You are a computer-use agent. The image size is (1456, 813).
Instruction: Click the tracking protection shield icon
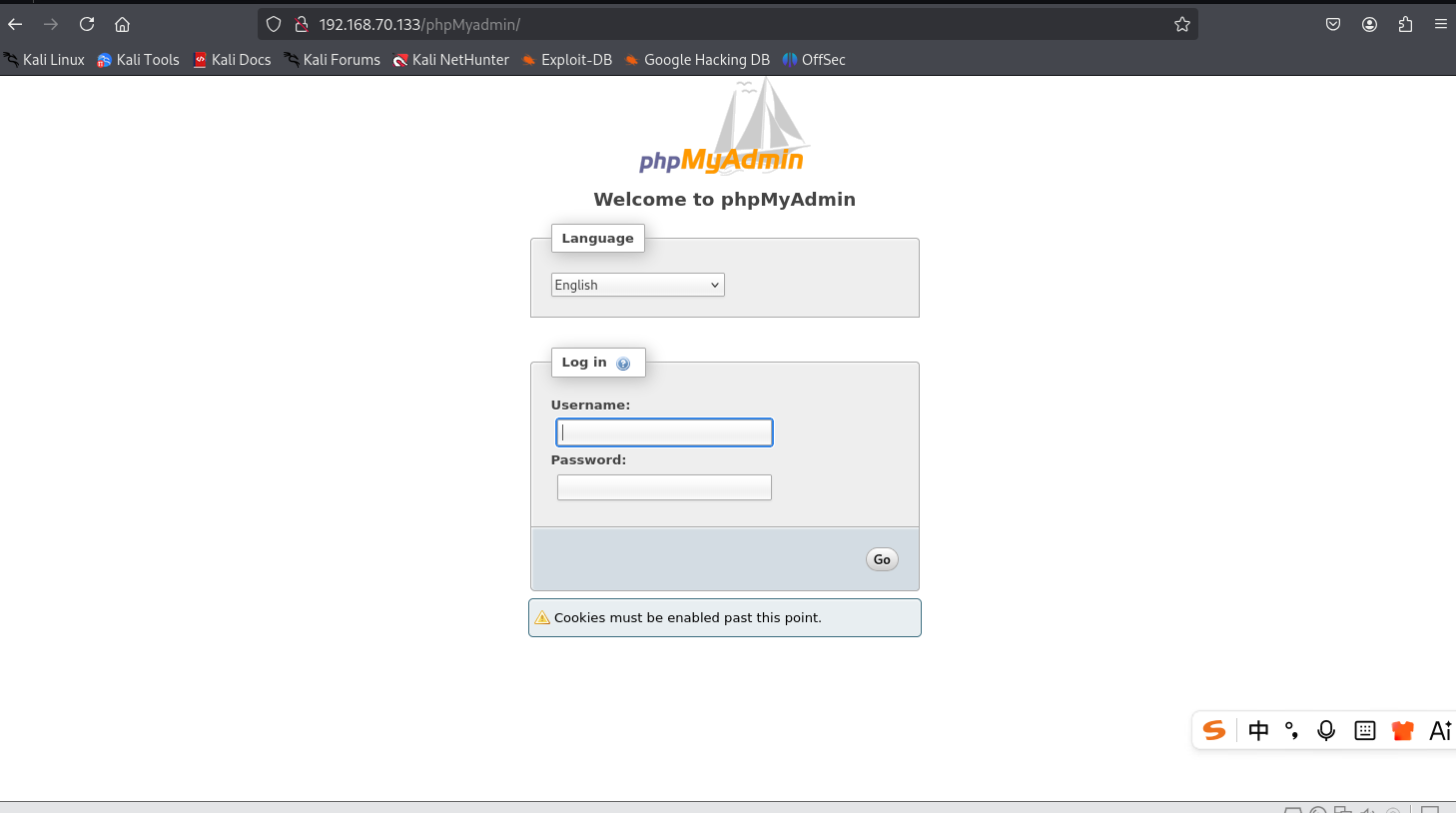274,24
